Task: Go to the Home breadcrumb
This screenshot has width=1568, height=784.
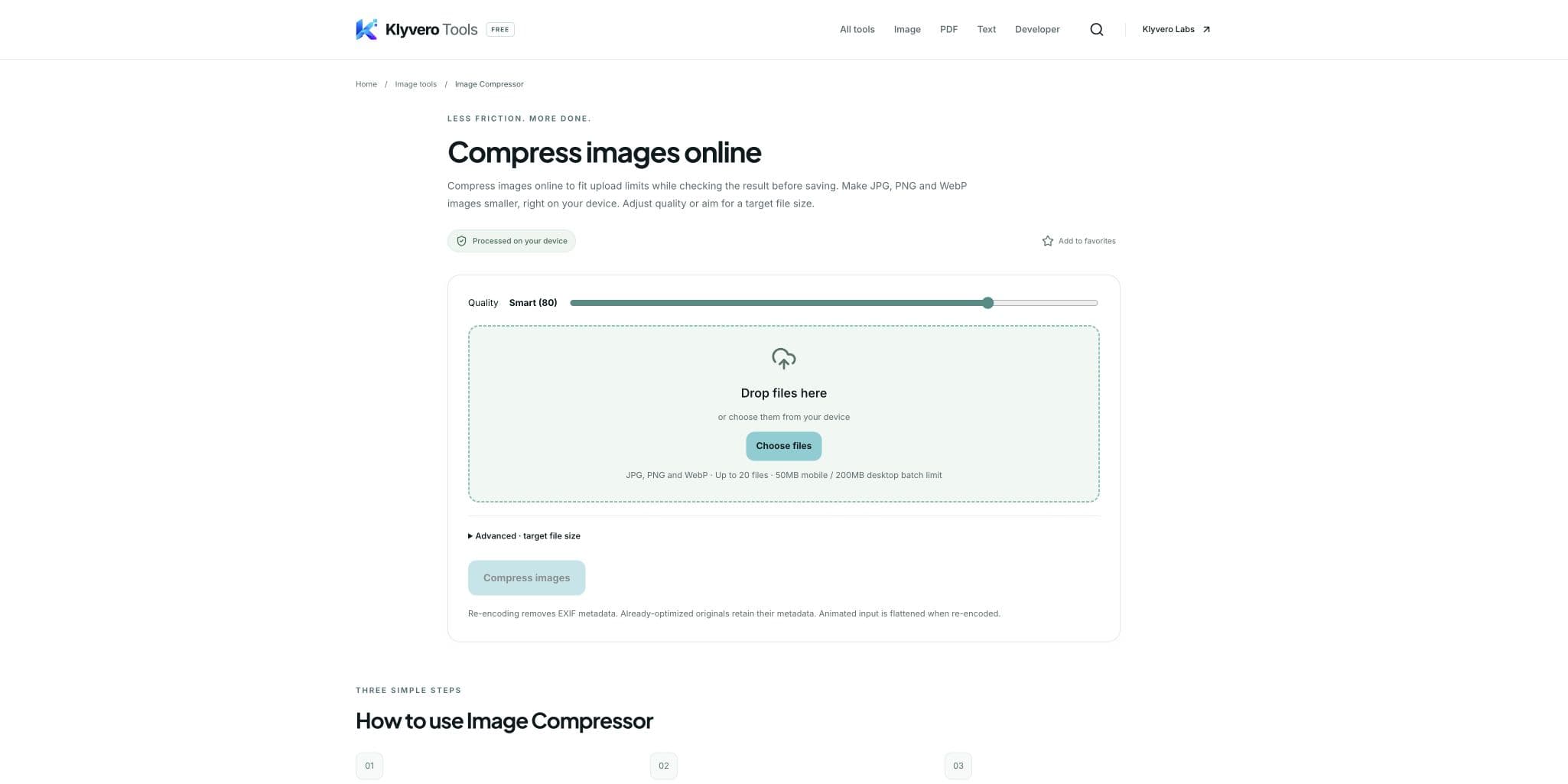Action: [x=366, y=84]
